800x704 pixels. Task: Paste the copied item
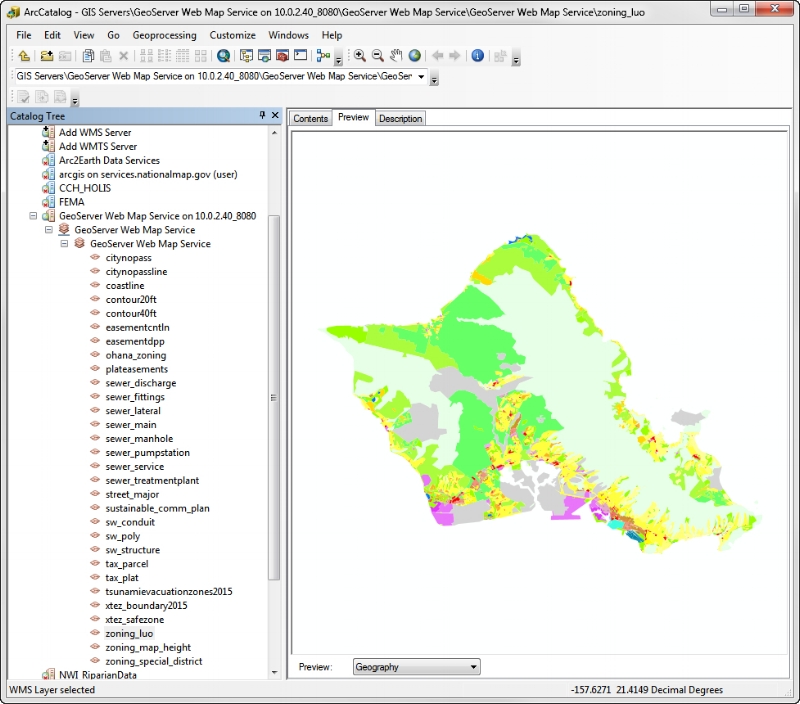point(106,56)
